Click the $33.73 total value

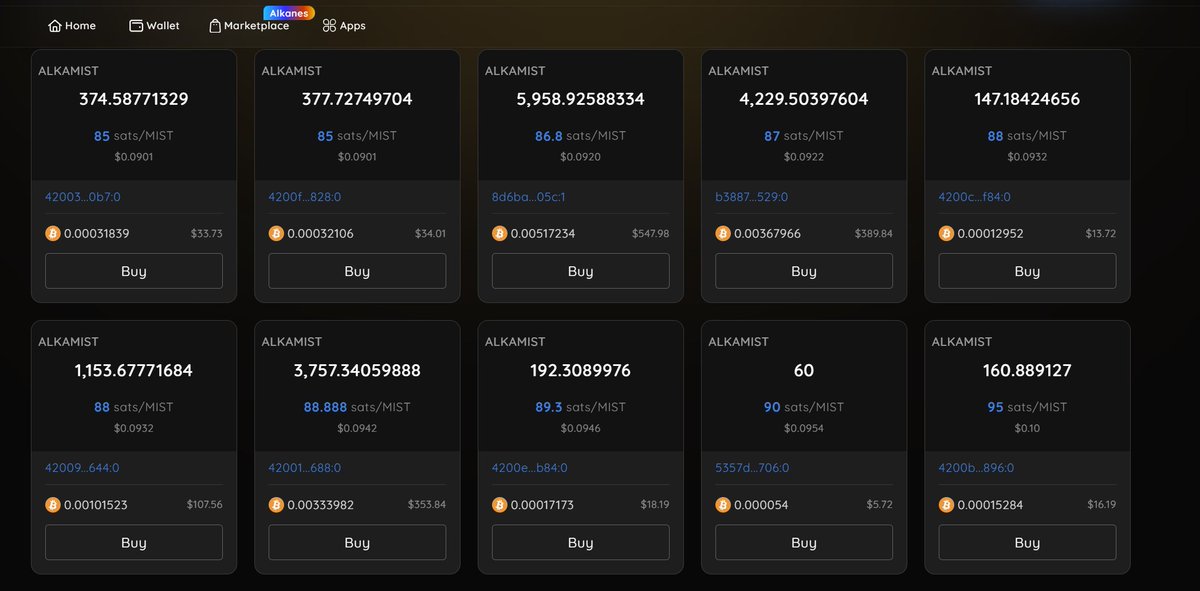click(x=207, y=233)
